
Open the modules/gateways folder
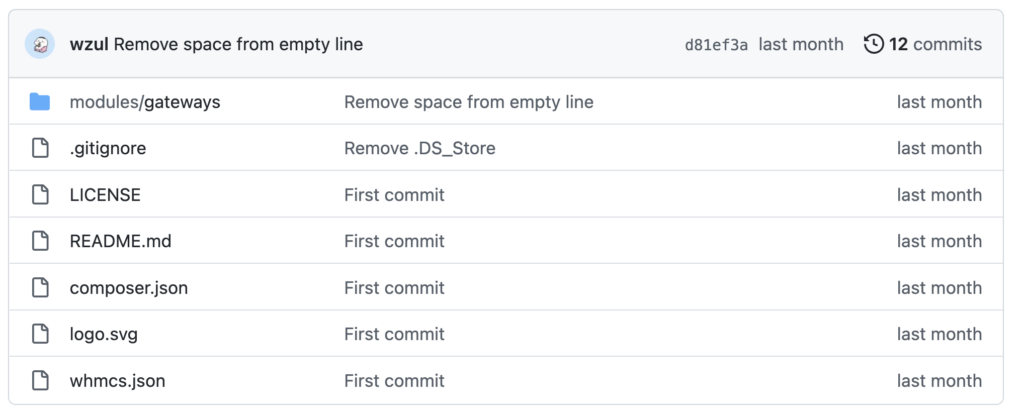pyautogui.click(x=145, y=102)
